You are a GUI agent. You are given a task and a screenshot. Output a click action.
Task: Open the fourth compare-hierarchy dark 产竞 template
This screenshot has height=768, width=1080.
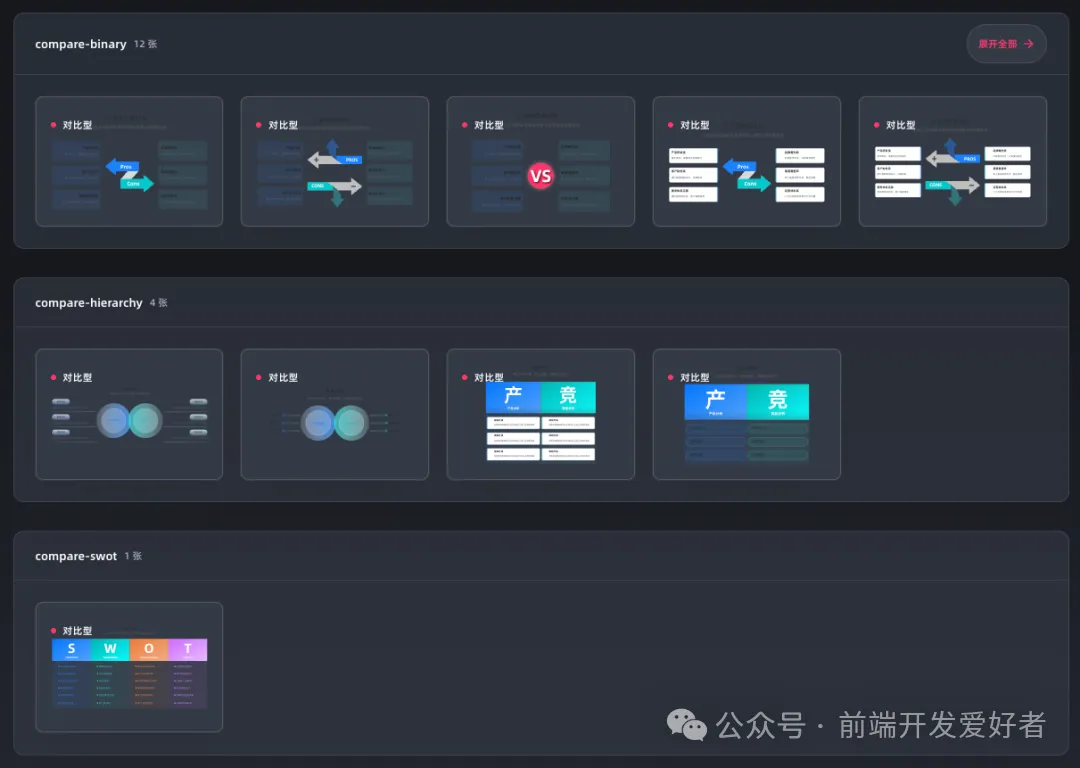coord(747,415)
